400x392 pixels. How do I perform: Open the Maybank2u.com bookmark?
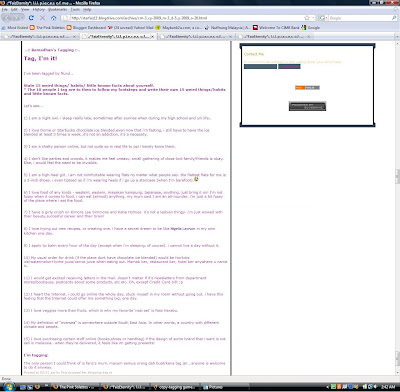point(179,28)
